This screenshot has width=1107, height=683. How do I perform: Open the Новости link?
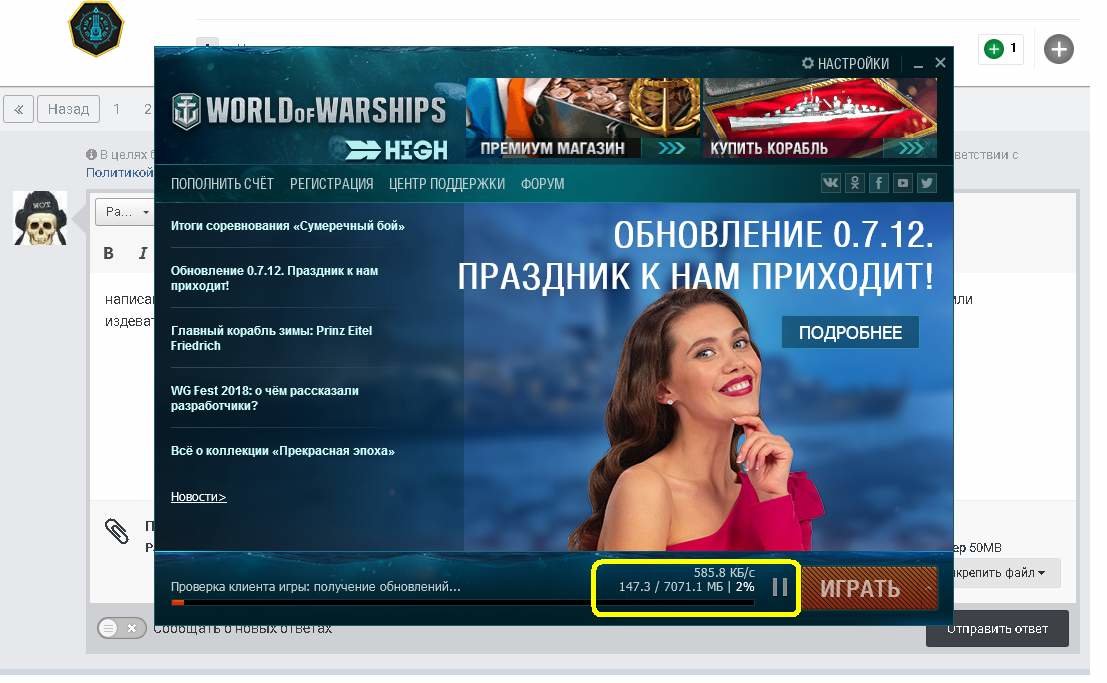198,497
